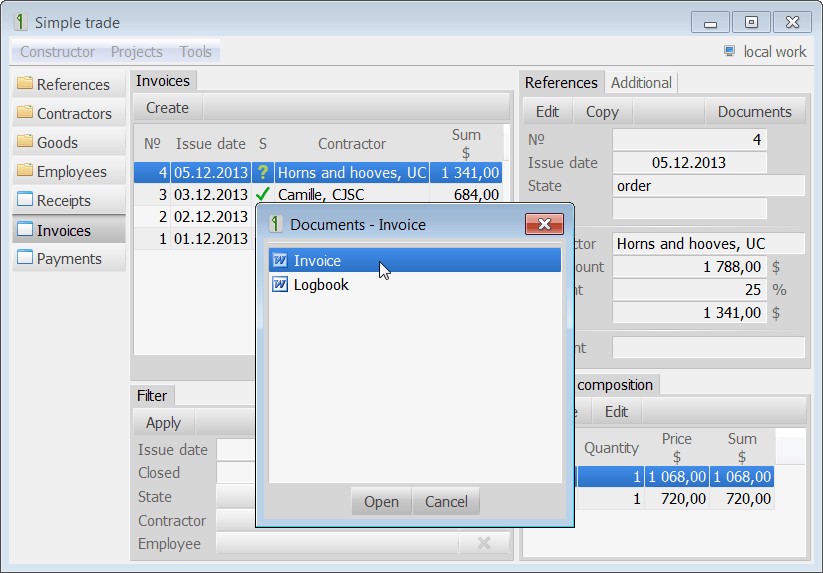Click the Payments document icon
The width and height of the screenshot is (823, 573).
pyautogui.click(x=25, y=258)
